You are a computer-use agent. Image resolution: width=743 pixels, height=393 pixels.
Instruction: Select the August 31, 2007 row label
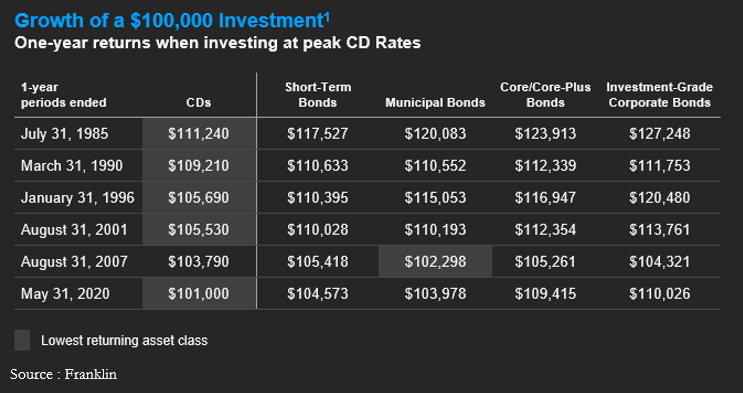74,262
